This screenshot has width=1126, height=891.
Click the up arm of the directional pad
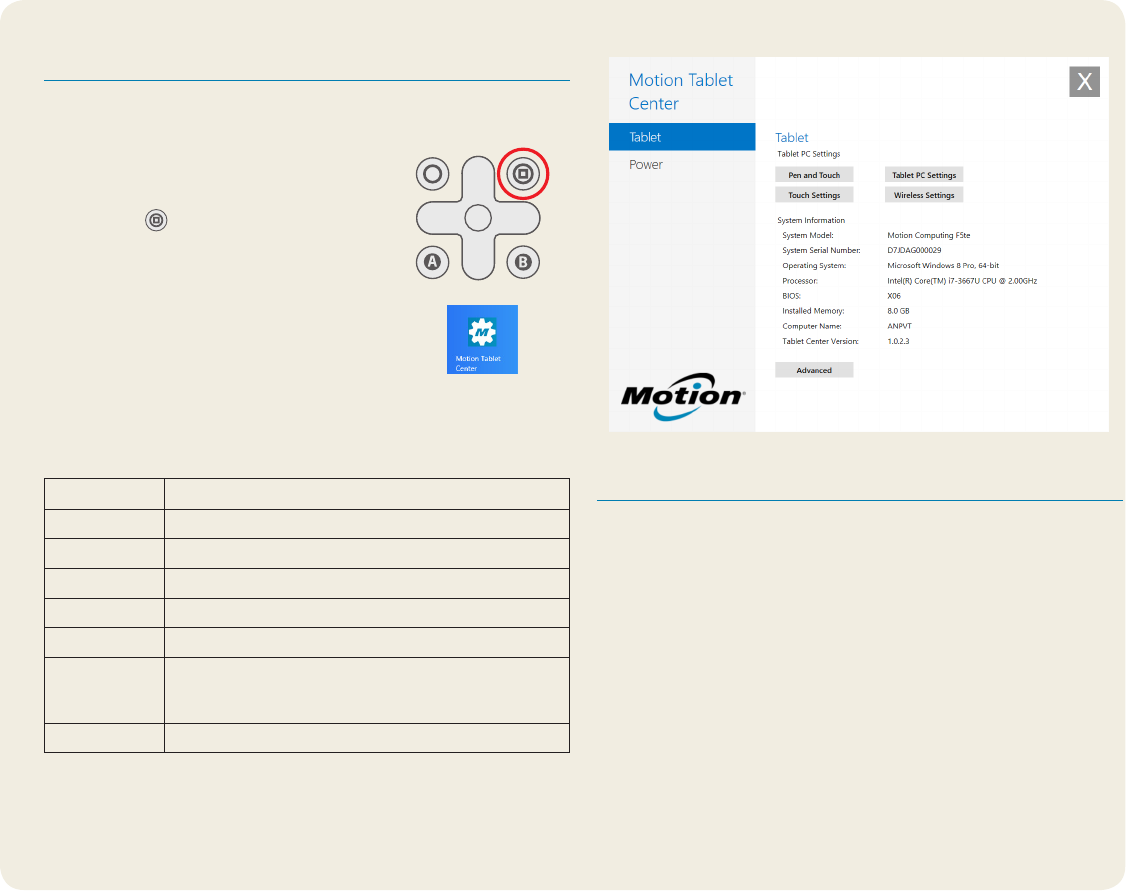(478, 179)
